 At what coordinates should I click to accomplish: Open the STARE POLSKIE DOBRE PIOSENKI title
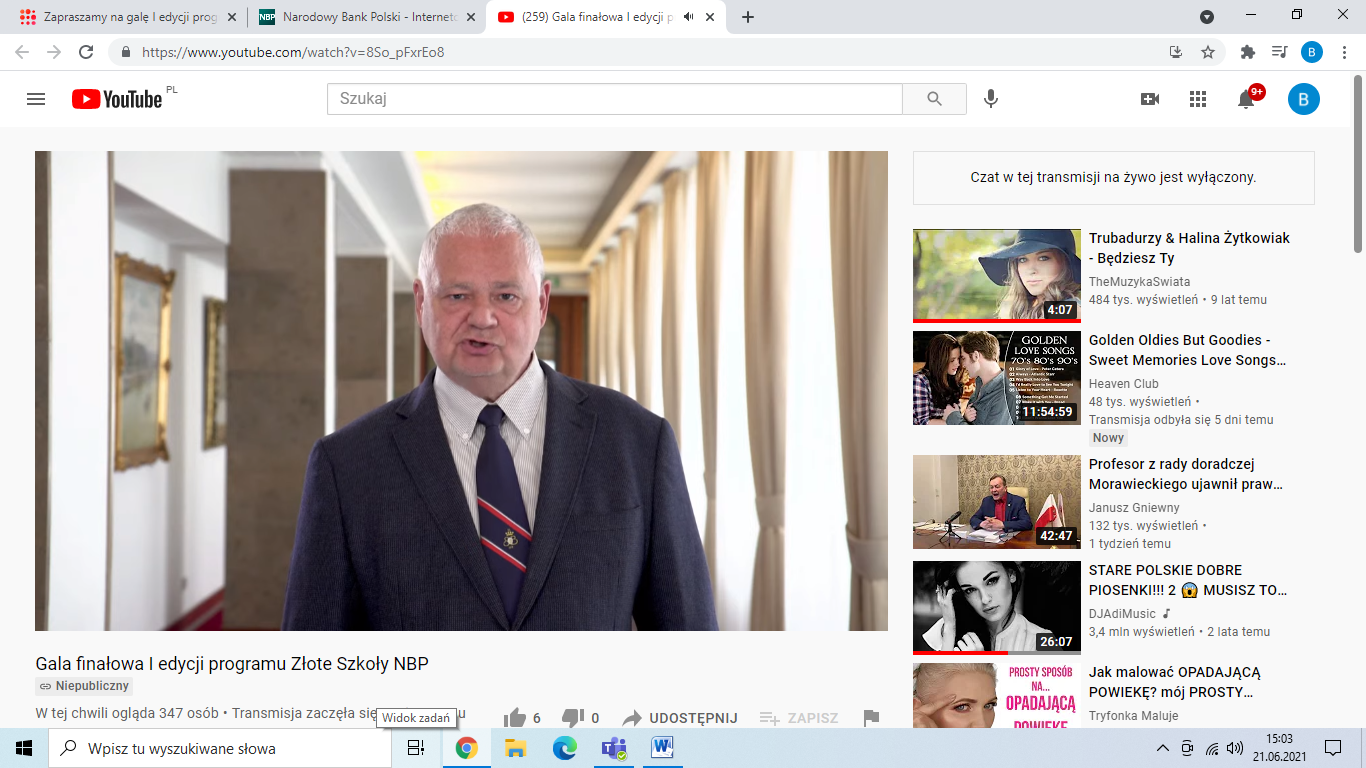1188,580
